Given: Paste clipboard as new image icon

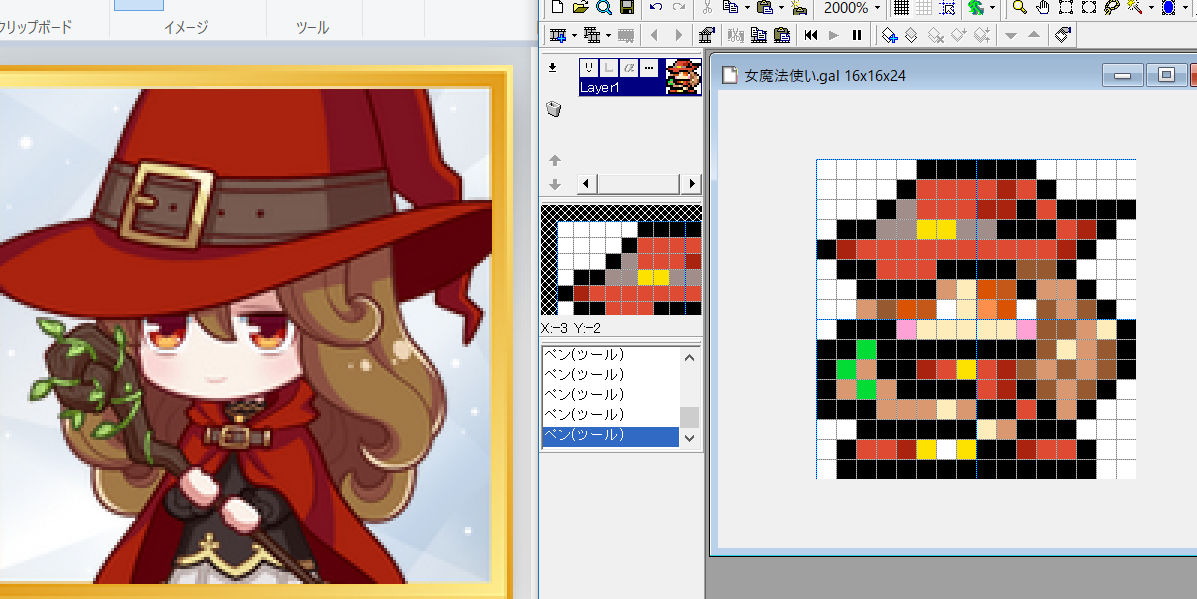Looking at the screenshot, I should click(x=799, y=8).
